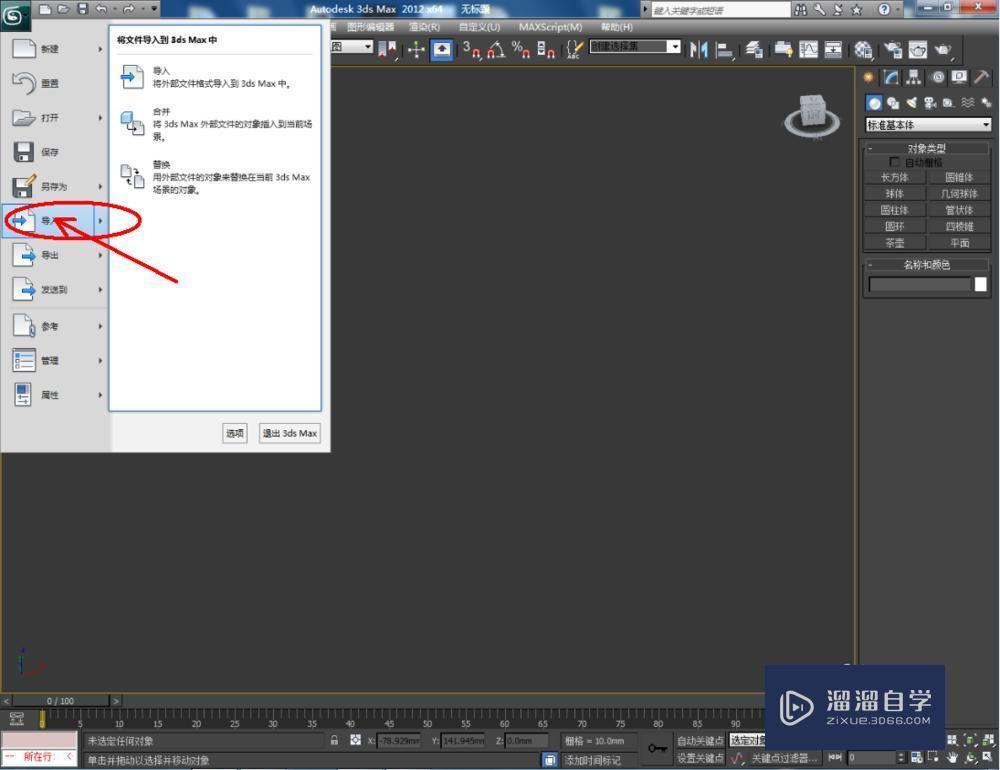
Task: Toggle Angle Snap on the toolbar
Action: [494, 50]
